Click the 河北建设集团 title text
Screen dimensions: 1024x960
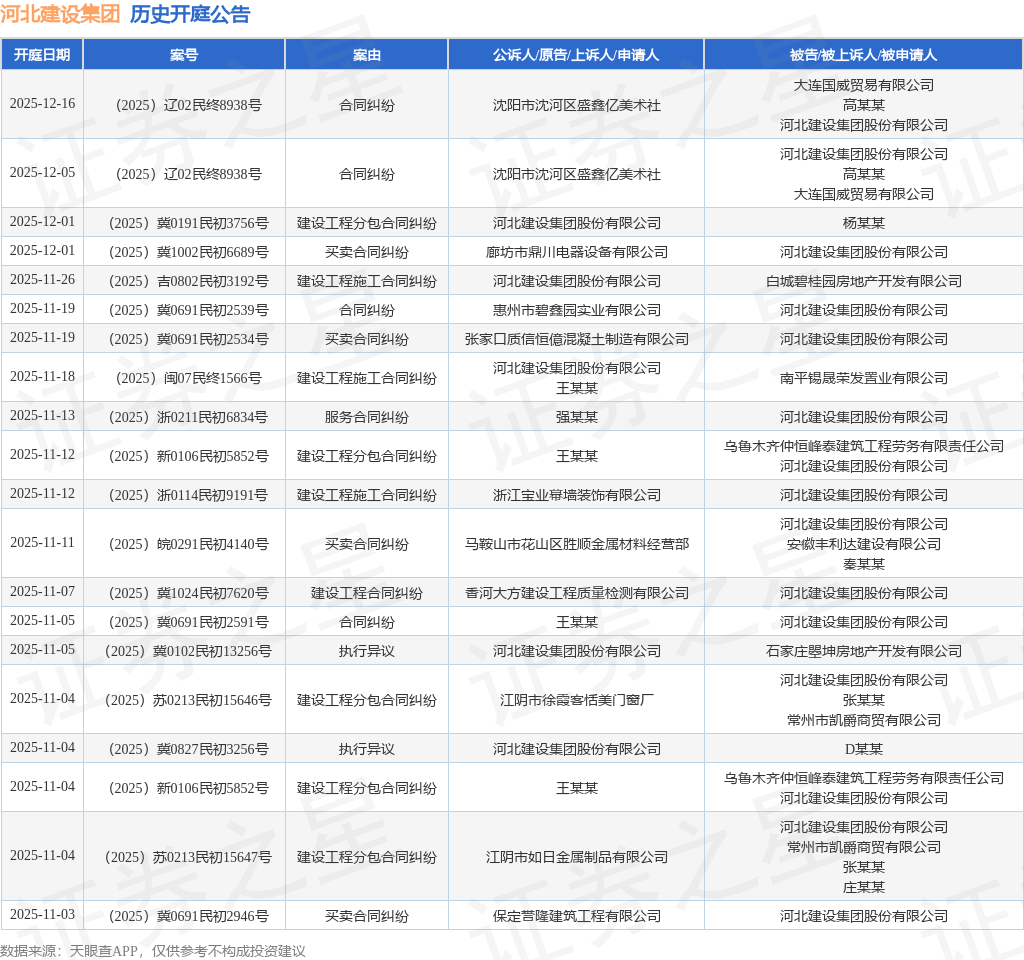coord(60,14)
